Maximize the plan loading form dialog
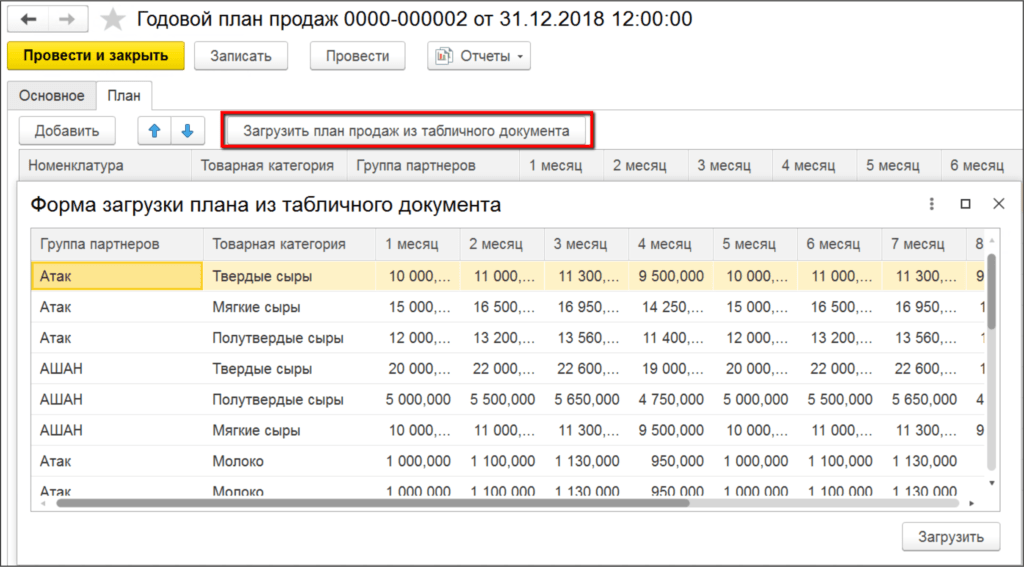This screenshot has height=567, width=1024. (965, 204)
